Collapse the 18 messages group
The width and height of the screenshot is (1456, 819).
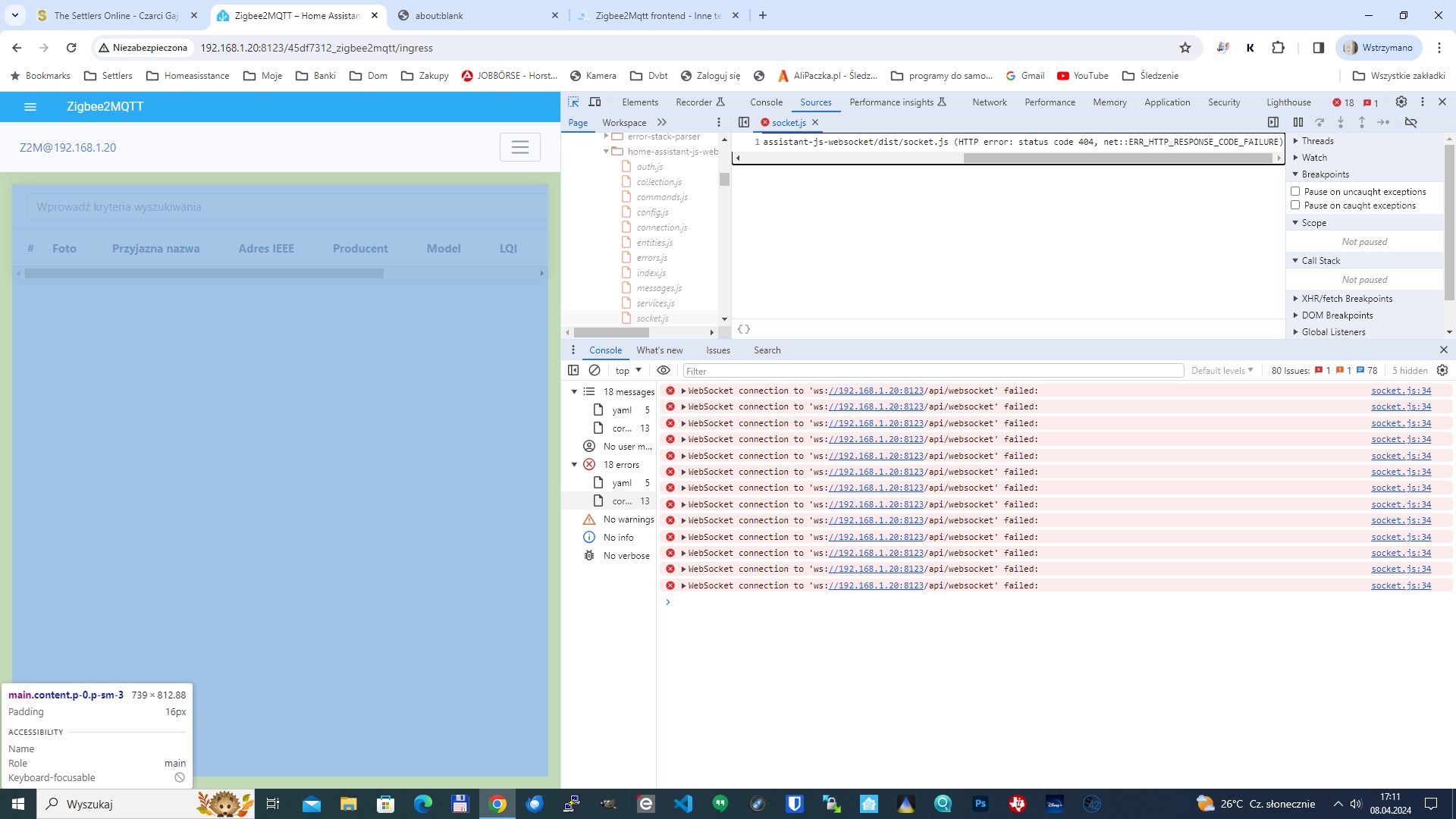point(574,392)
